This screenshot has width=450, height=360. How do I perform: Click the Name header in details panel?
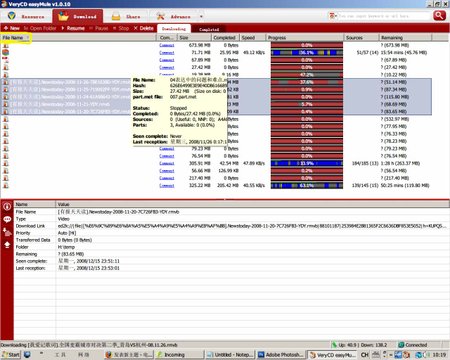pyautogui.click(x=35, y=204)
